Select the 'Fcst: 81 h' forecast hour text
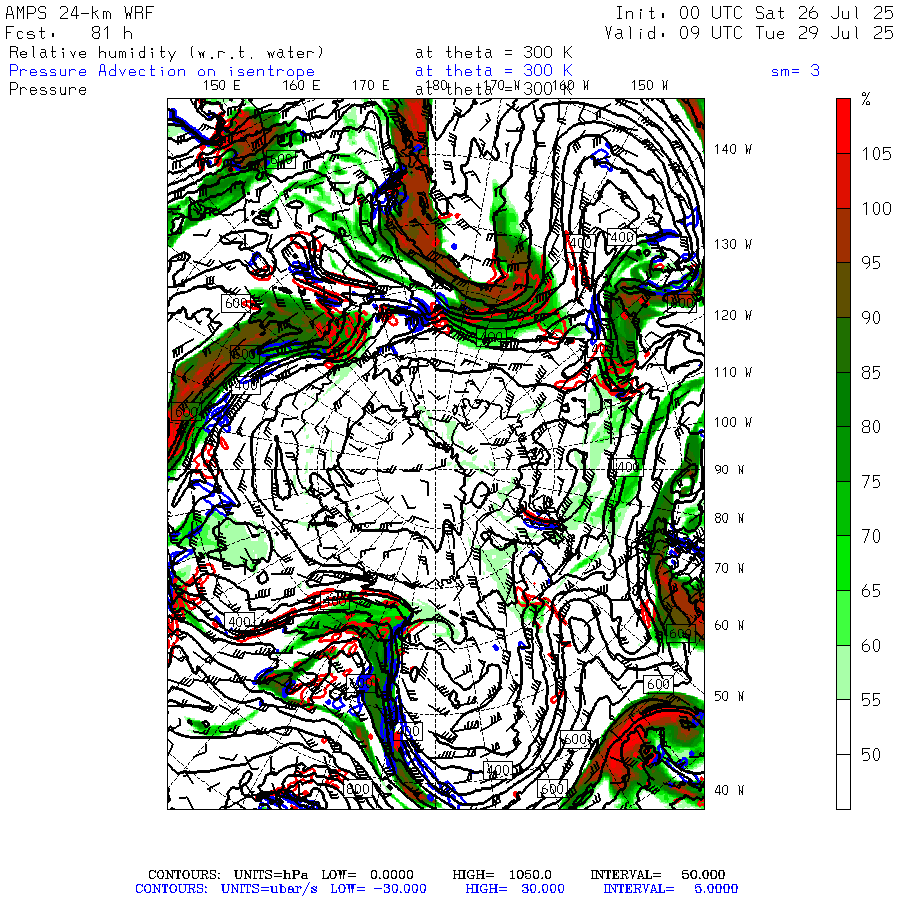The height and width of the screenshot is (900, 900). pos(69,33)
